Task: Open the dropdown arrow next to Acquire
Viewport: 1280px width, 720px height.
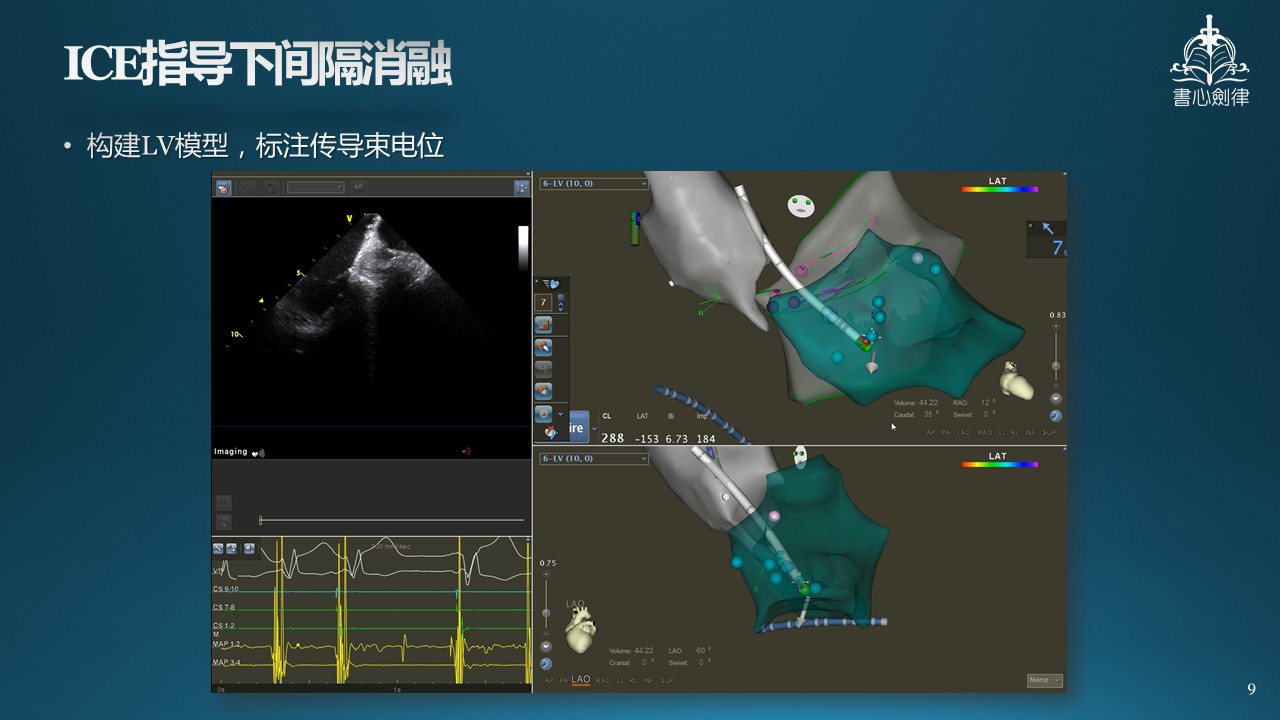Action: (x=594, y=429)
